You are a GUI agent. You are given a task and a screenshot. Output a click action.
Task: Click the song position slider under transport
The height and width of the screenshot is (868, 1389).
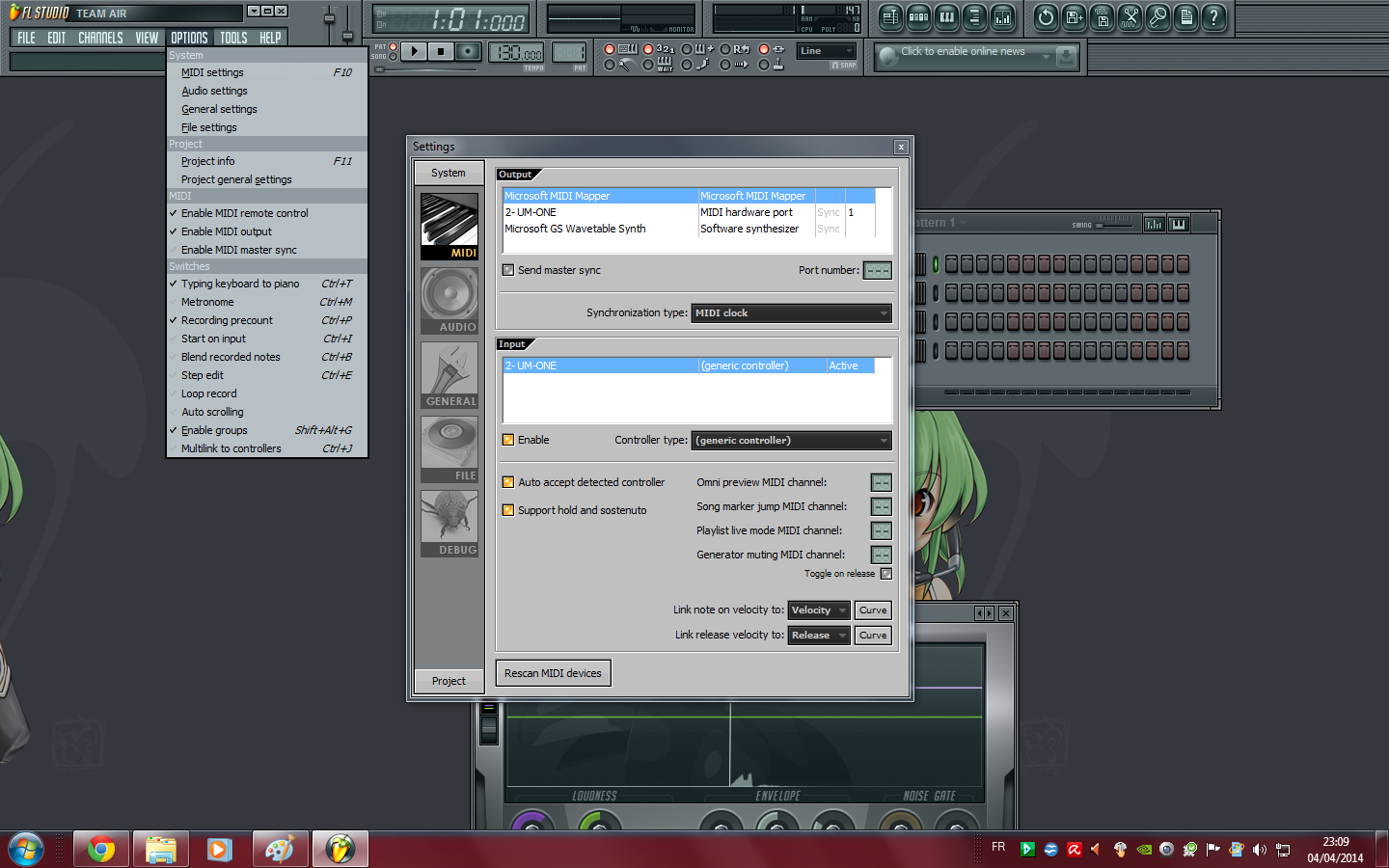426,69
